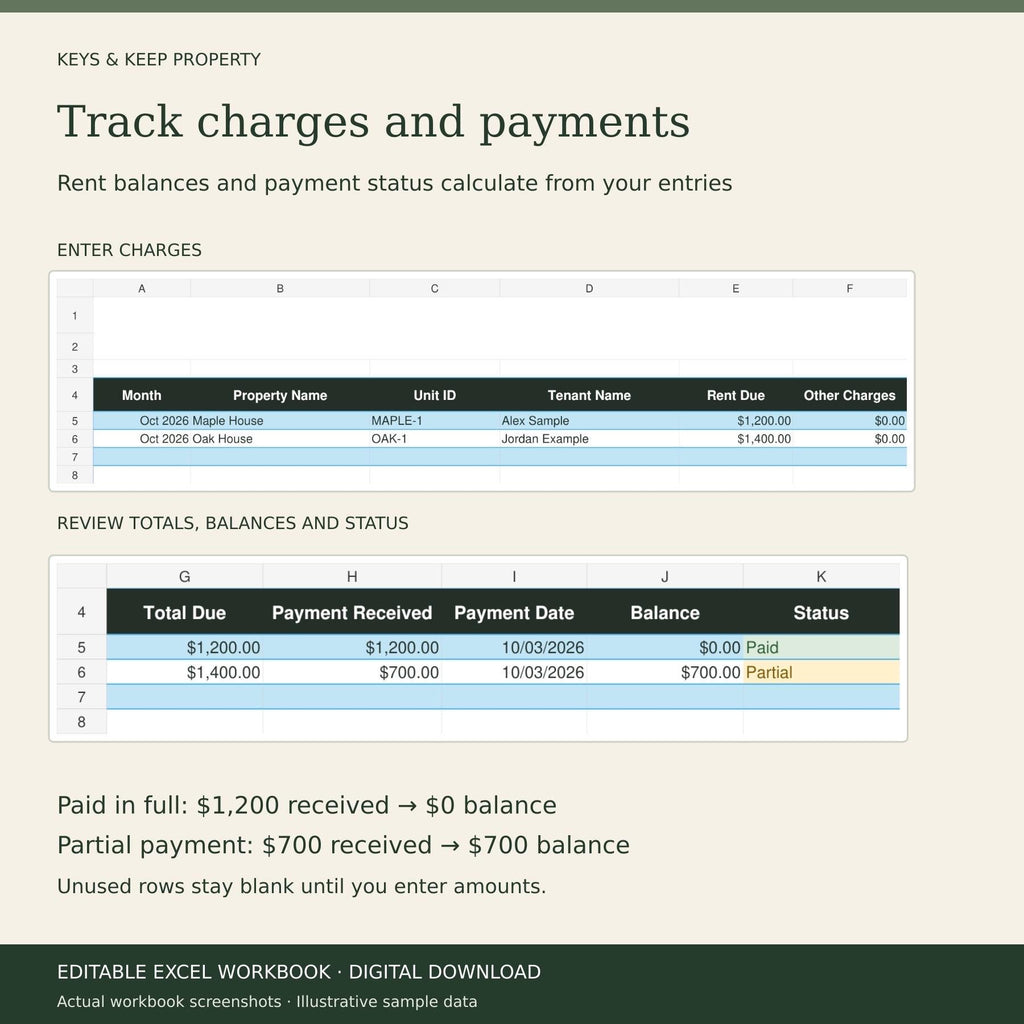Select row 8 header in totals sheet

[x=82, y=722]
